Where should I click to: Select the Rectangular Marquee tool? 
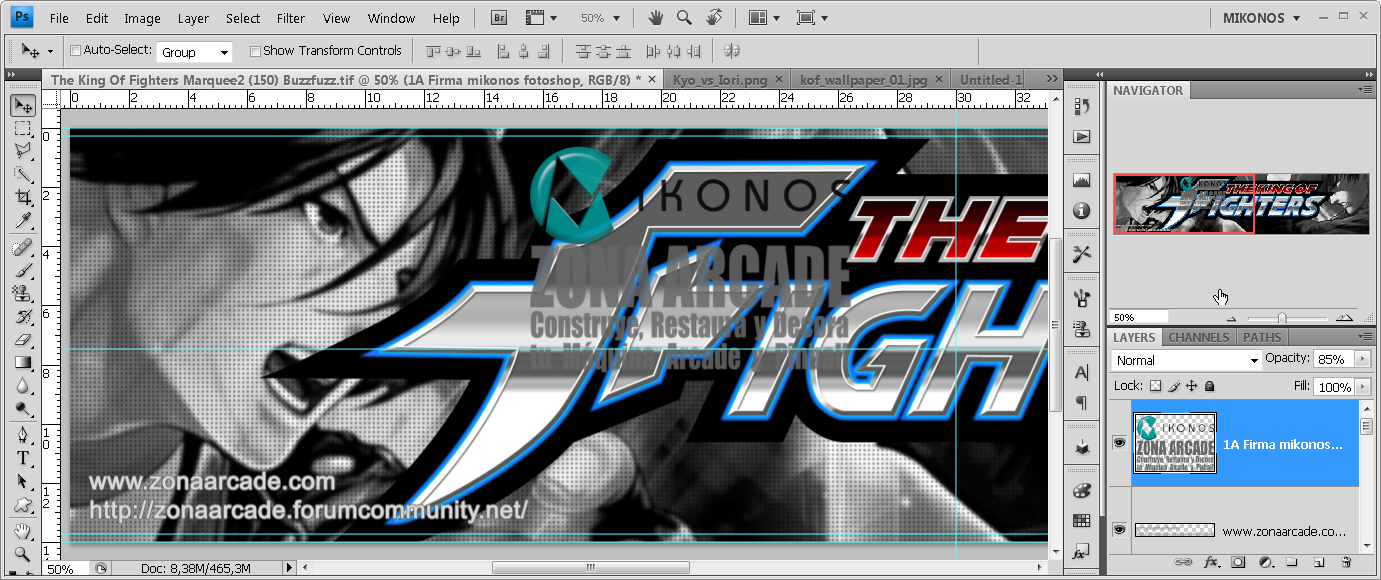tap(22, 128)
